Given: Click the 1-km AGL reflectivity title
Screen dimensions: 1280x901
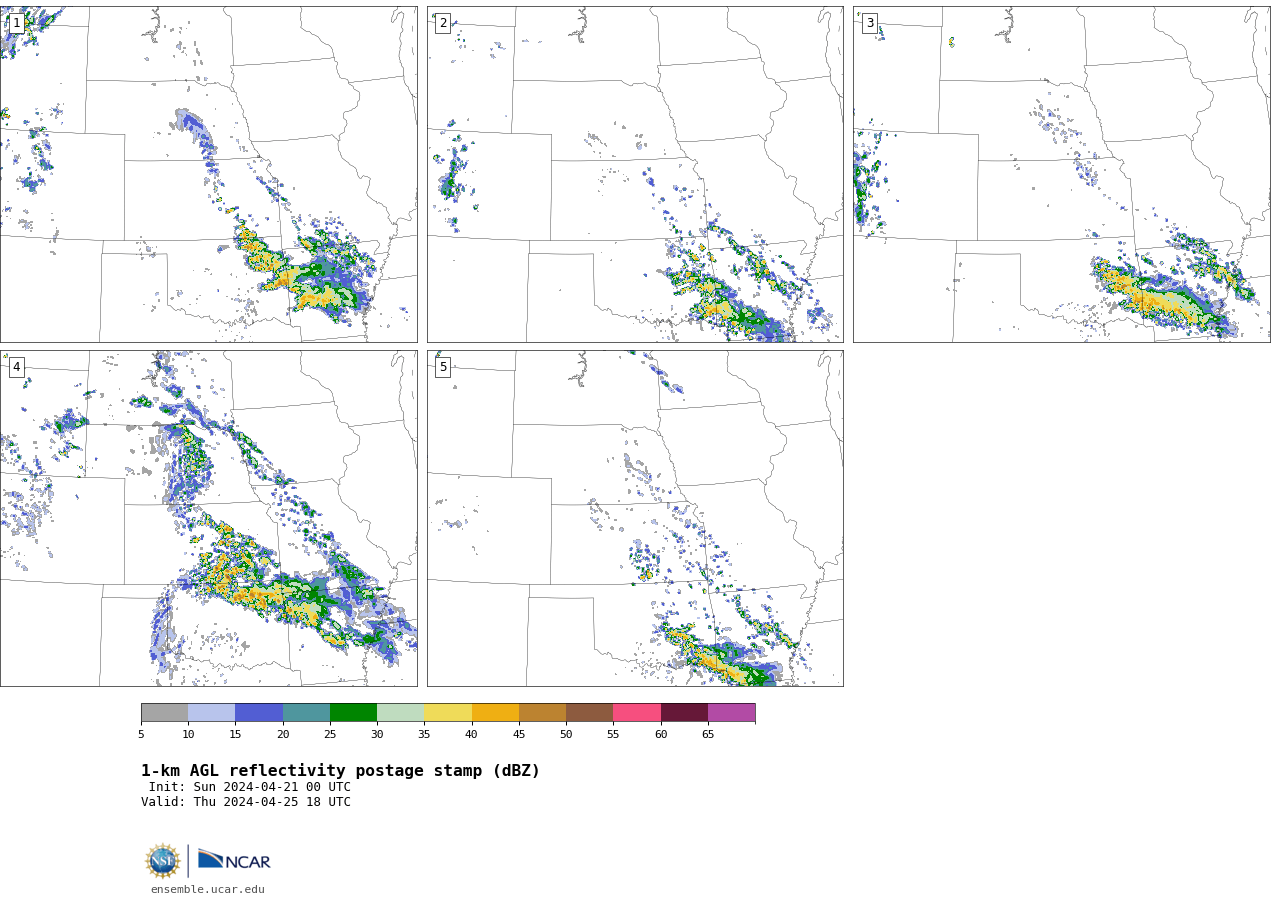Looking at the screenshot, I should coord(340,771).
